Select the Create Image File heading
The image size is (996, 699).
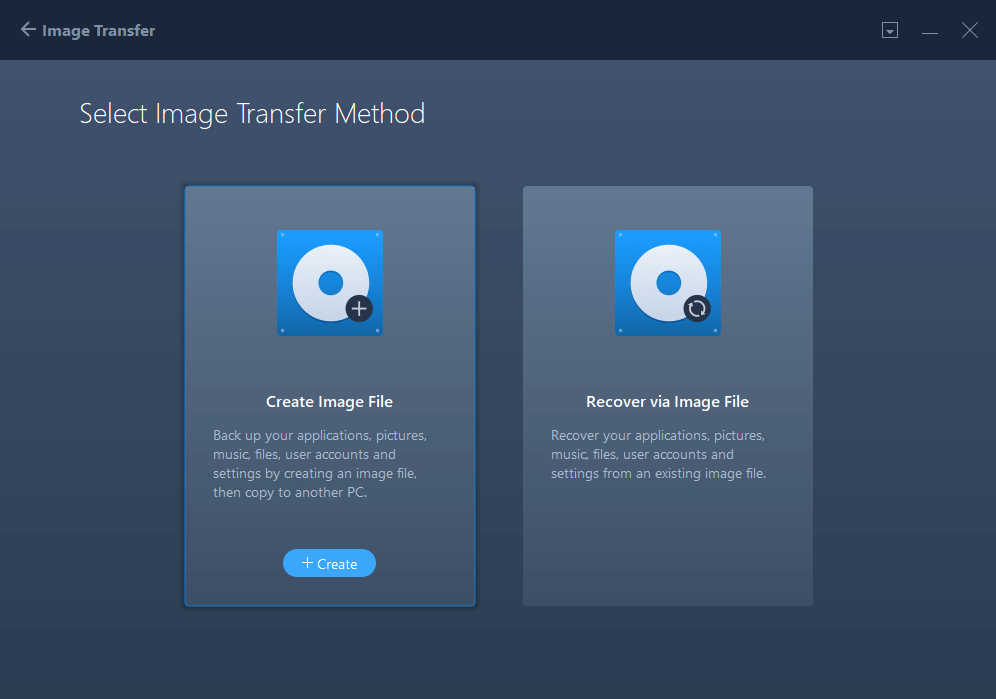click(x=329, y=402)
